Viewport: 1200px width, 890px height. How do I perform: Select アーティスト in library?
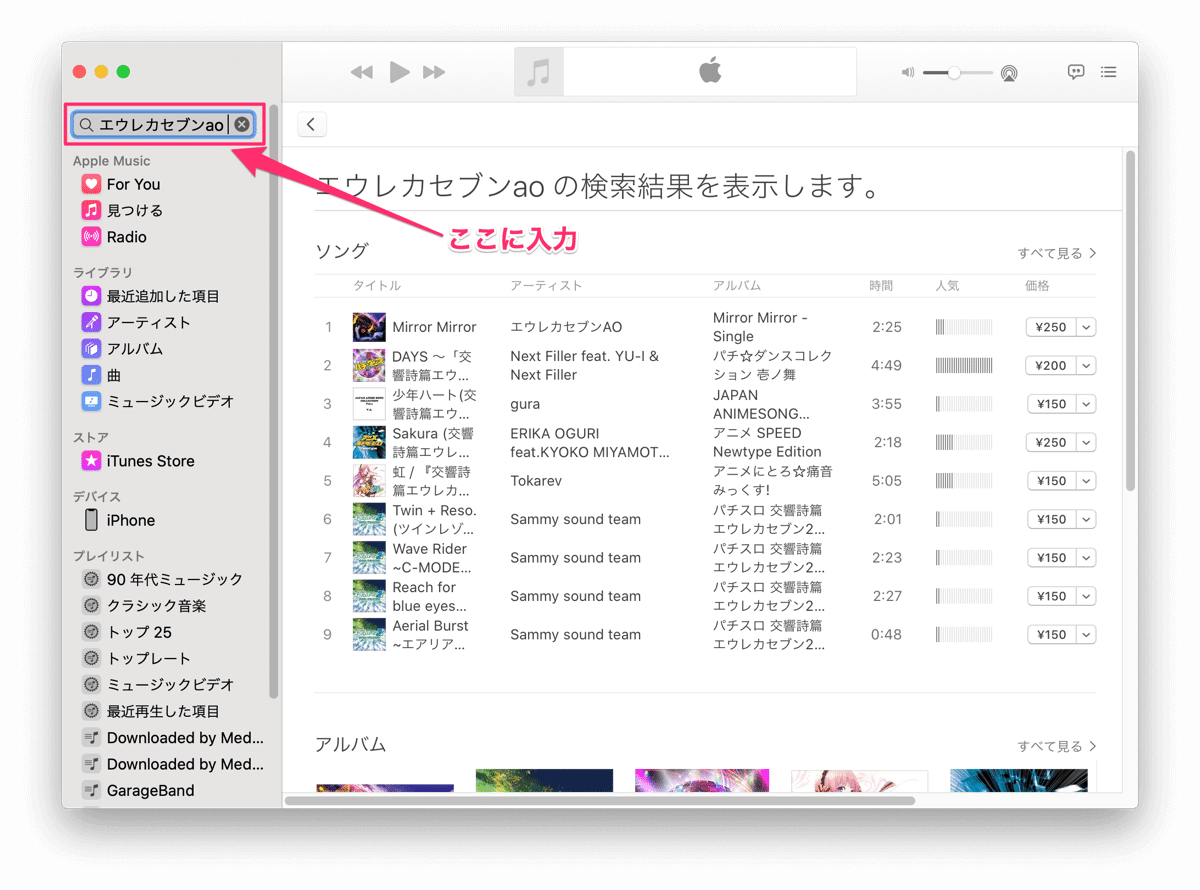tap(148, 322)
